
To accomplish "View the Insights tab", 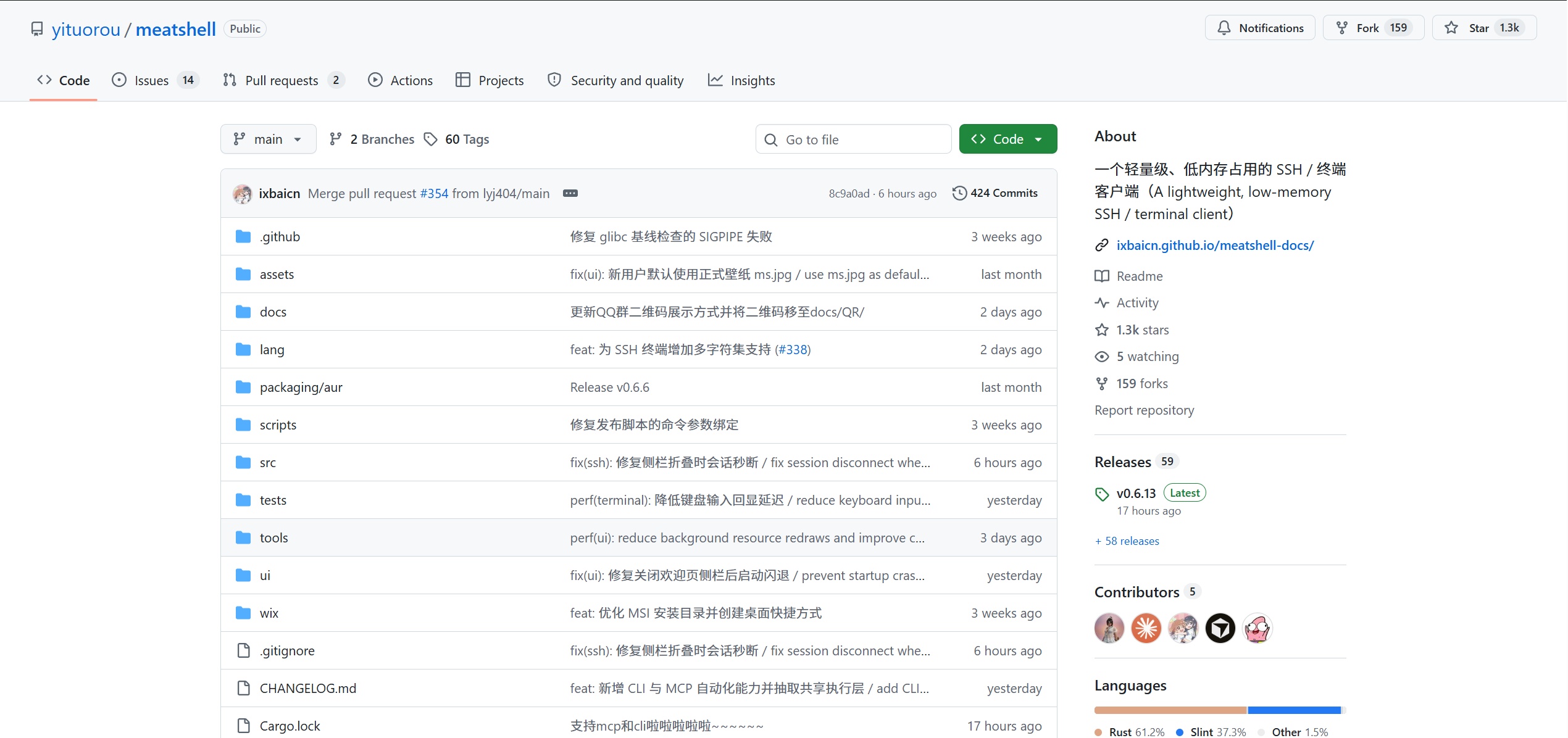I will click(x=741, y=80).
